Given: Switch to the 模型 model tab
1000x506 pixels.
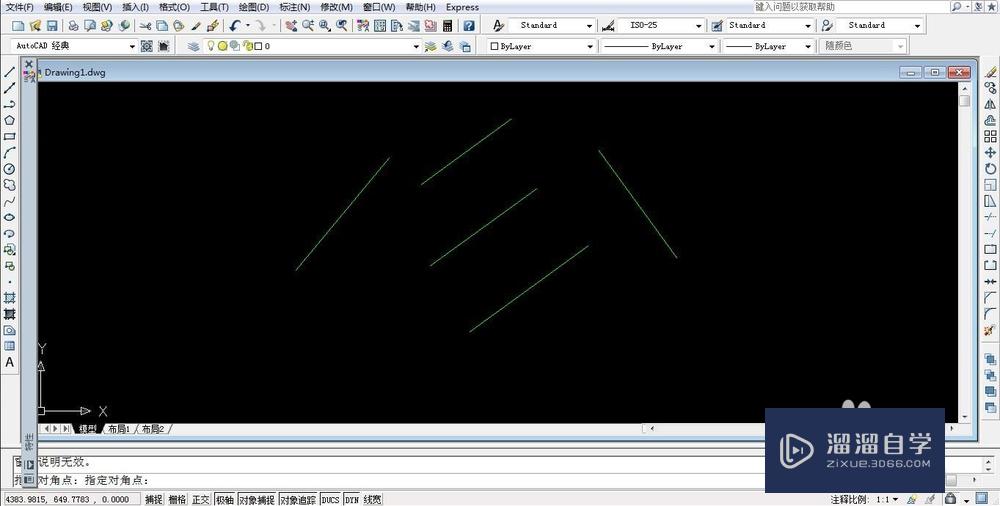Looking at the screenshot, I should pyautogui.click(x=87, y=429).
